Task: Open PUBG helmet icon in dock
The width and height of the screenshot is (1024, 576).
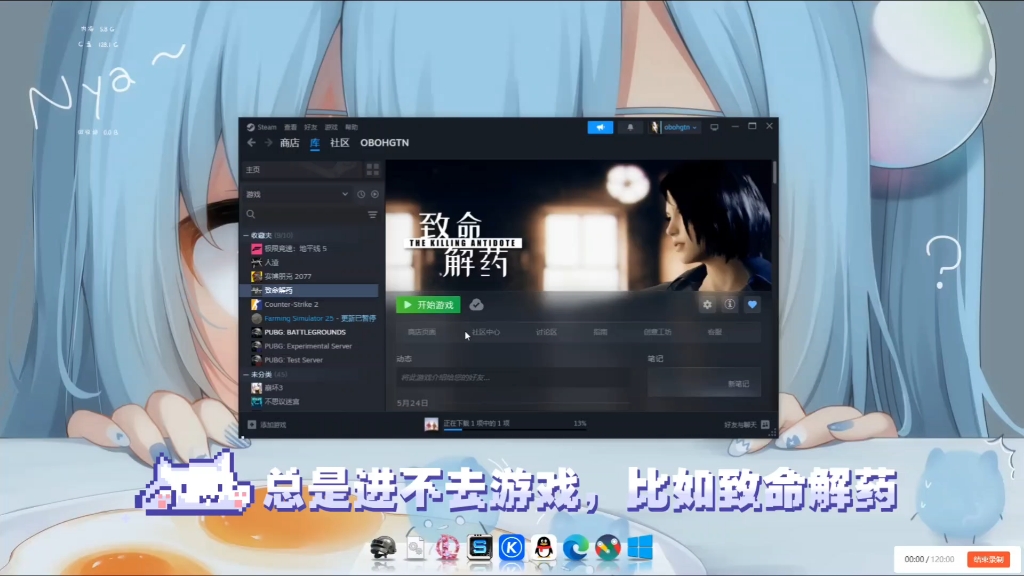Action: coord(383,548)
